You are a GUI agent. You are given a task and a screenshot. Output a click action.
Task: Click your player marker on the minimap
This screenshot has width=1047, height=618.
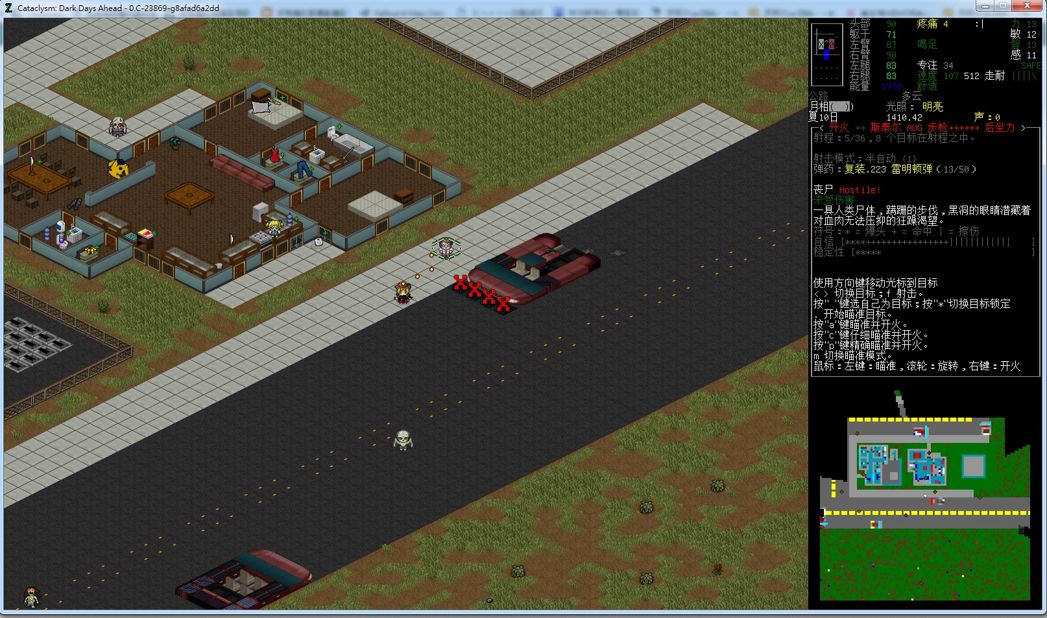click(x=925, y=495)
